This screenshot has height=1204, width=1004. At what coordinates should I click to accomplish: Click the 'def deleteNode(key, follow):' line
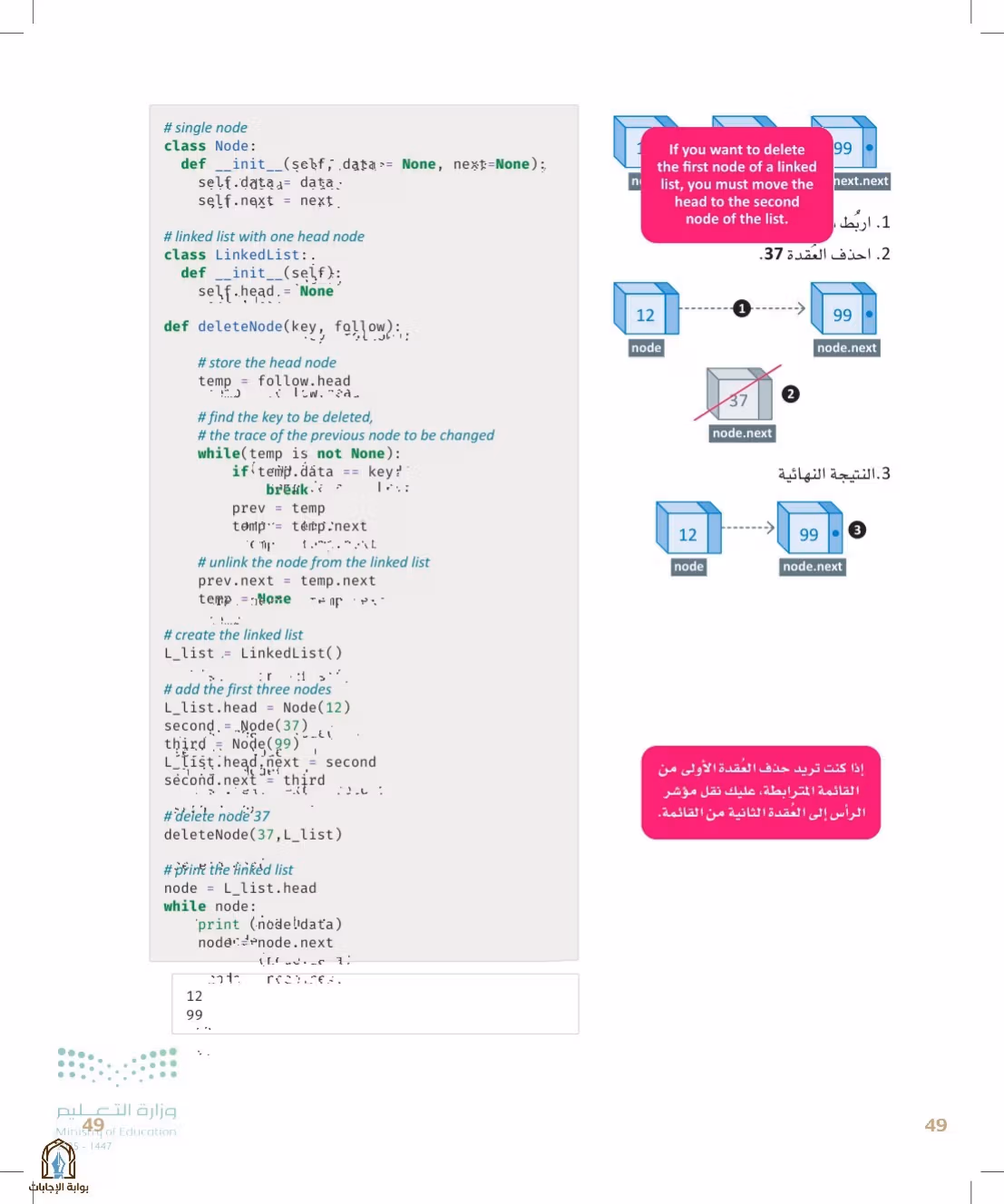pos(282,326)
